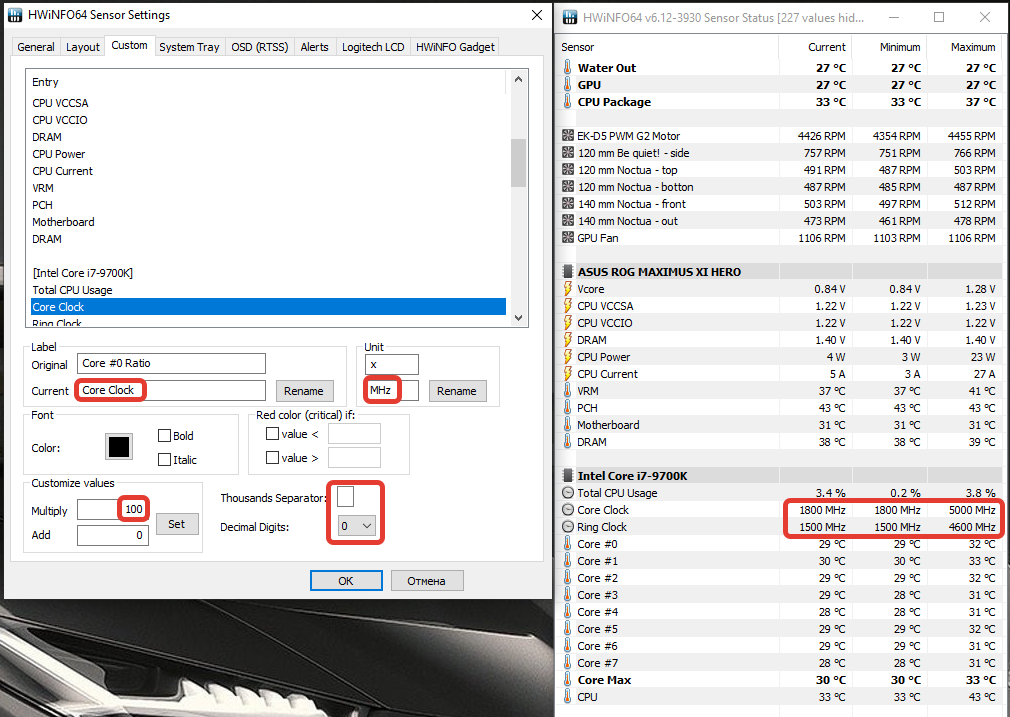Image resolution: width=1010 pixels, height=717 pixels.
Task: Click thermometer icon beside VRM in status window
Action: (567, 390)
